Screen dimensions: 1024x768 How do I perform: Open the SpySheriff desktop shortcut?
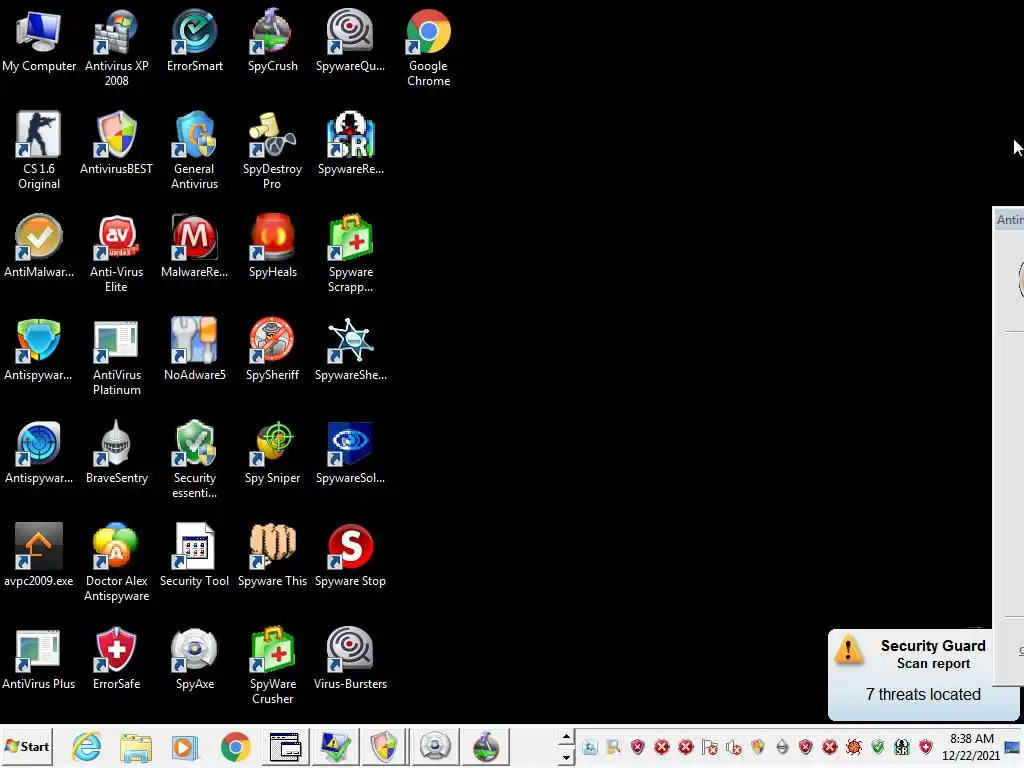point(272,349)
